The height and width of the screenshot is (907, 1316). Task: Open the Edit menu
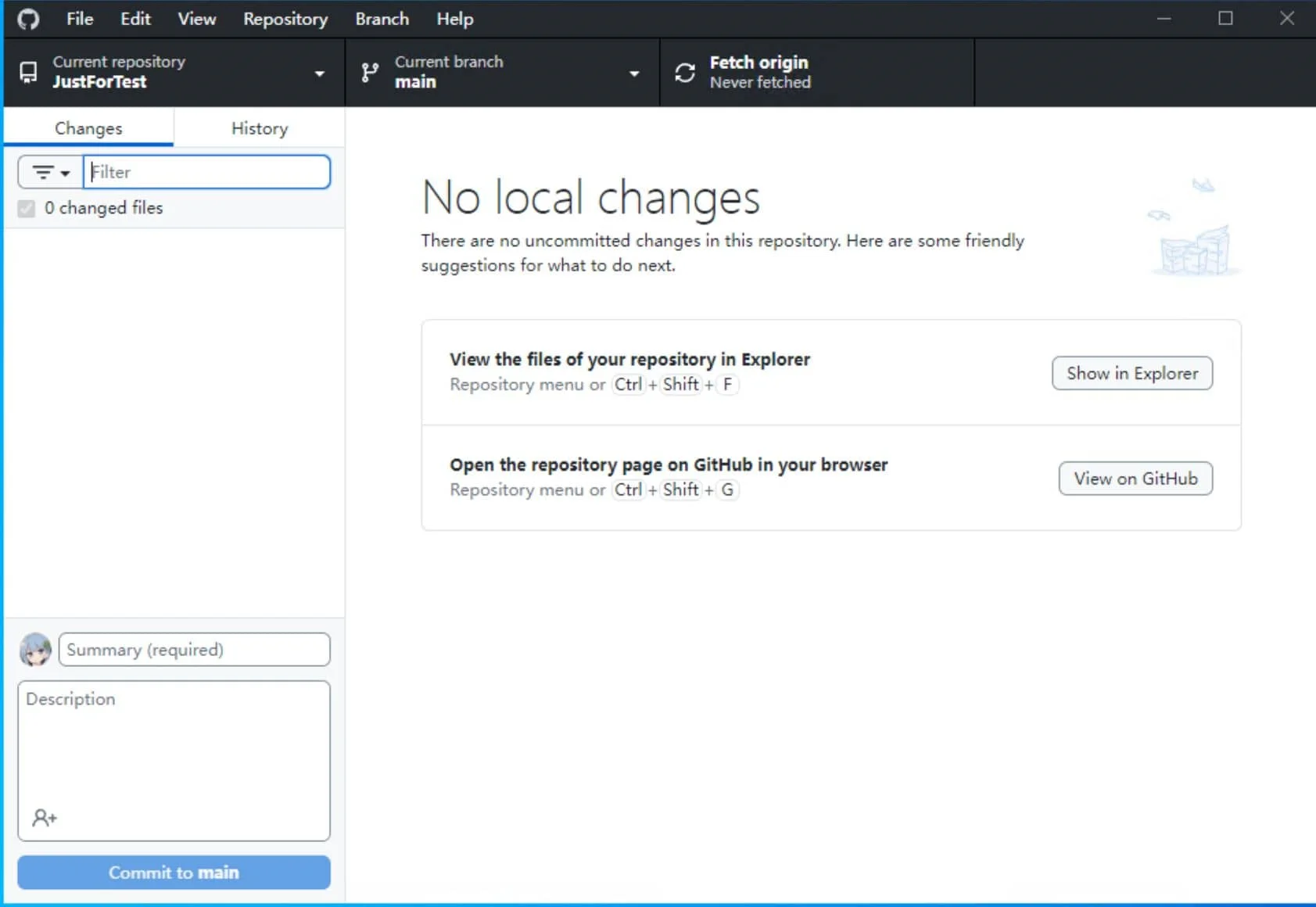point(135,19)
